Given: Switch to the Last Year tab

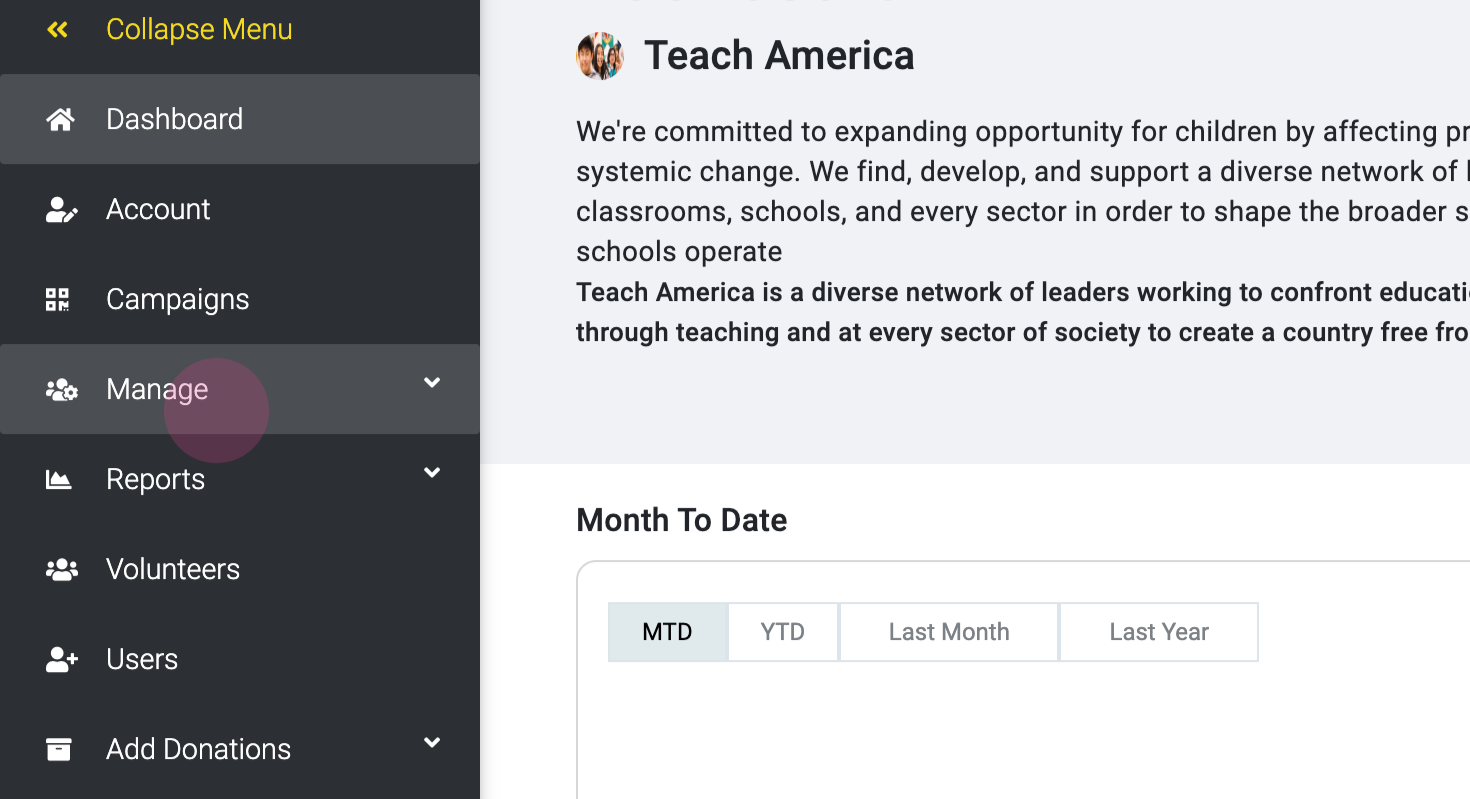Looking at the screenshot, I should pyautogui.click(x=1158, y=632).
